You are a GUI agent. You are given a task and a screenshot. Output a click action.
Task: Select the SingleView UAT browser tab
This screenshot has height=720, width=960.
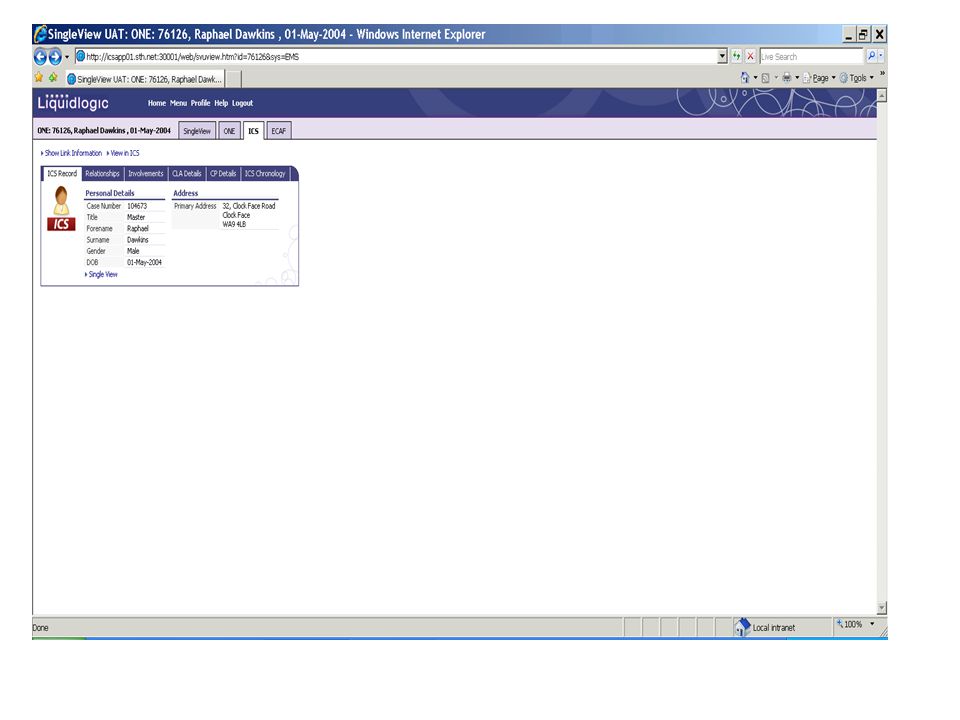(x=144, y=79)
